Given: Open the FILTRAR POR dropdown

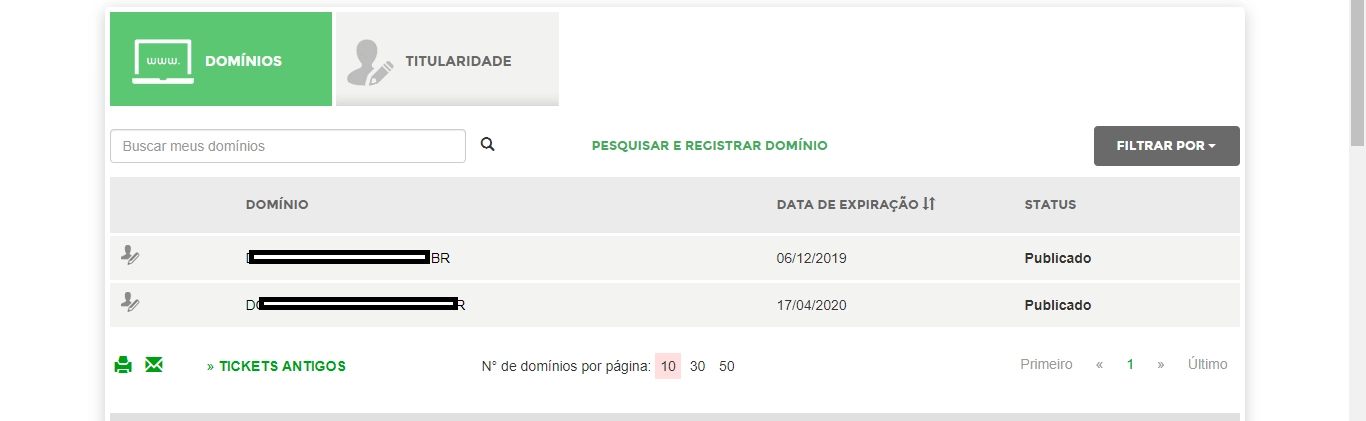Looking at the screenshot, I should coord(1166,146).
